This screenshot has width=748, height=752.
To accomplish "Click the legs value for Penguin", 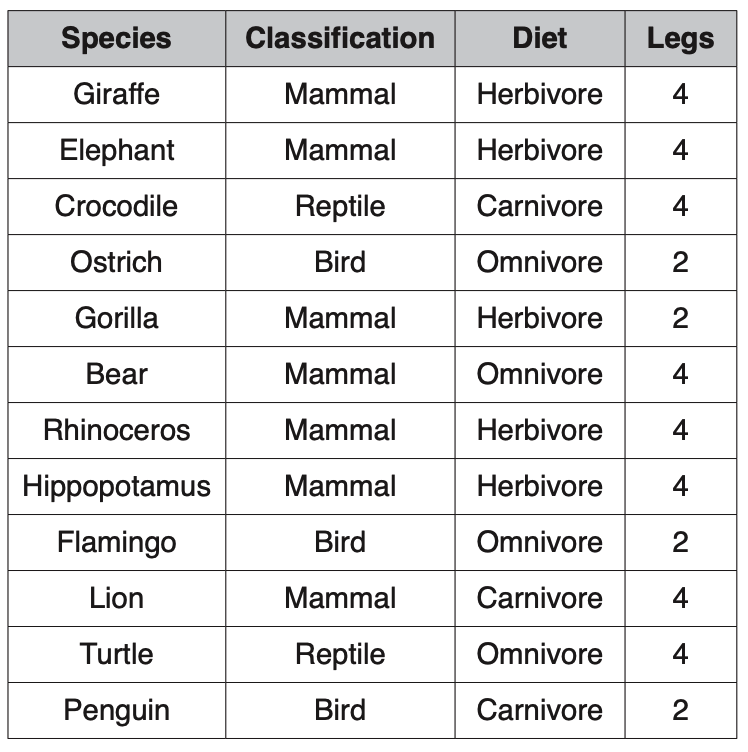I will pos(680,711).
